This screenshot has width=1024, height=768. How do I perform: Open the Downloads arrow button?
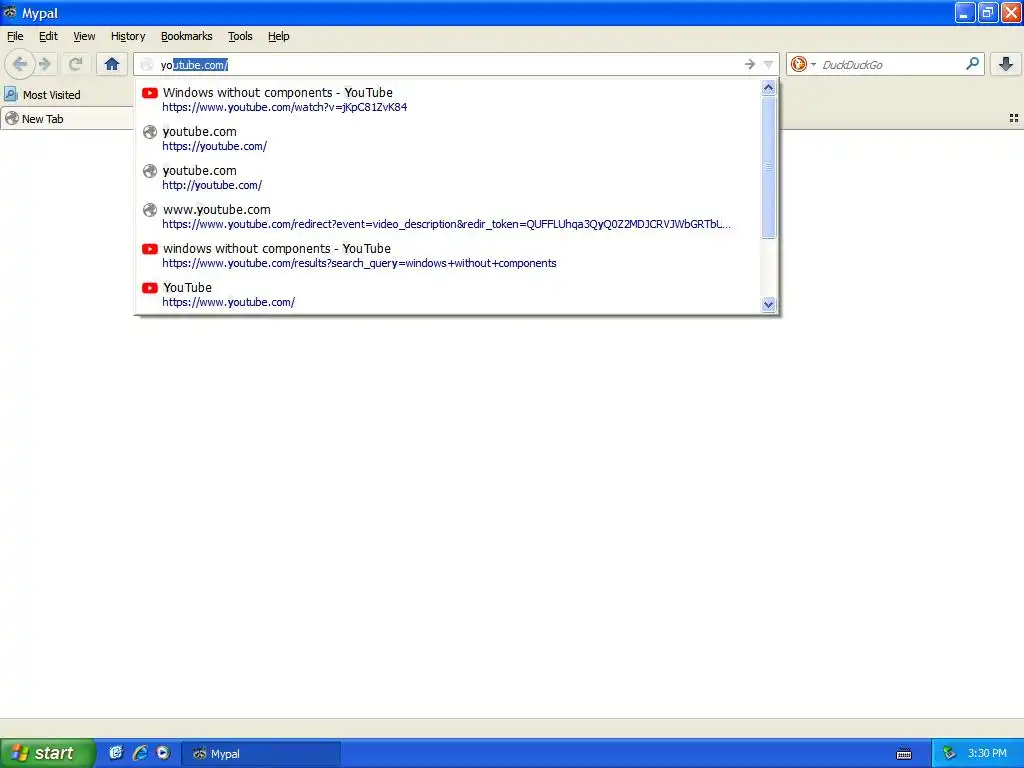[x=1006, y=64]
